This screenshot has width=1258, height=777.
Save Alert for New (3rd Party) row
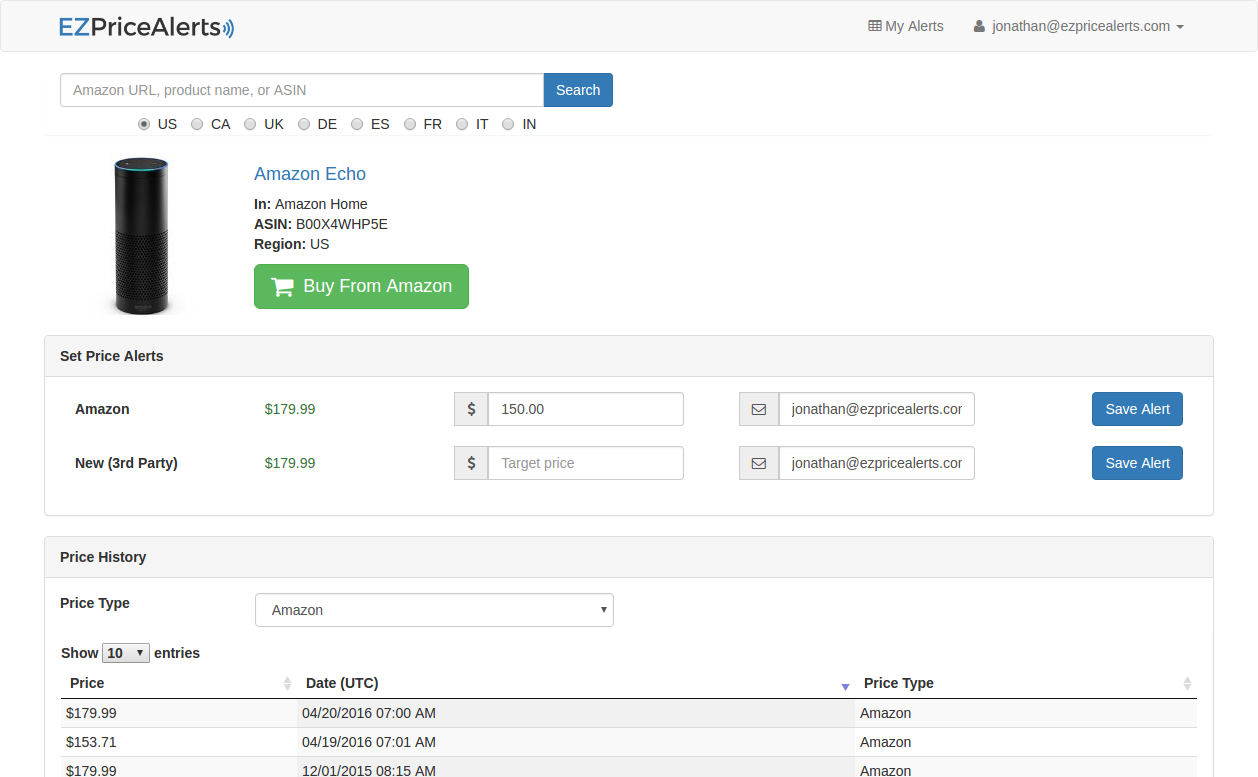(1137, 463)
